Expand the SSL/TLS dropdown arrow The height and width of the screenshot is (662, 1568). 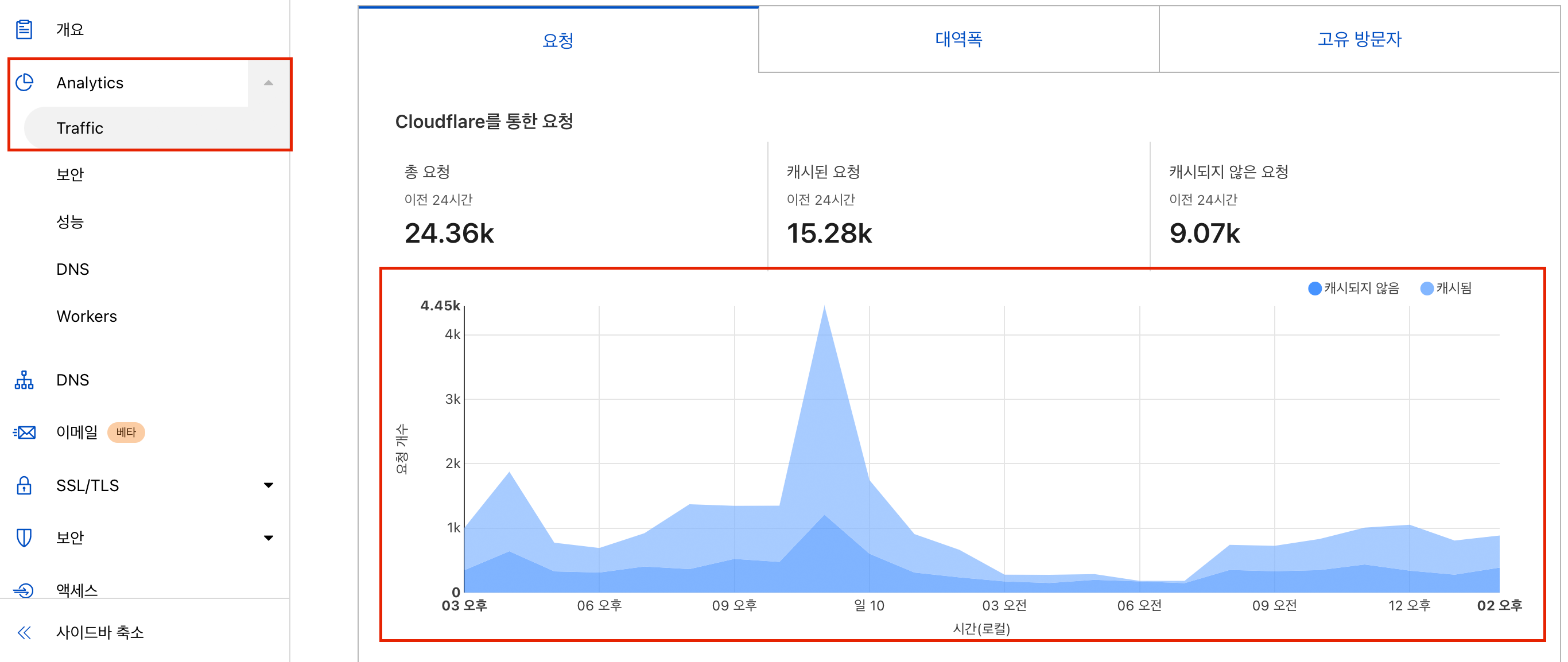[x=269, y=485]
